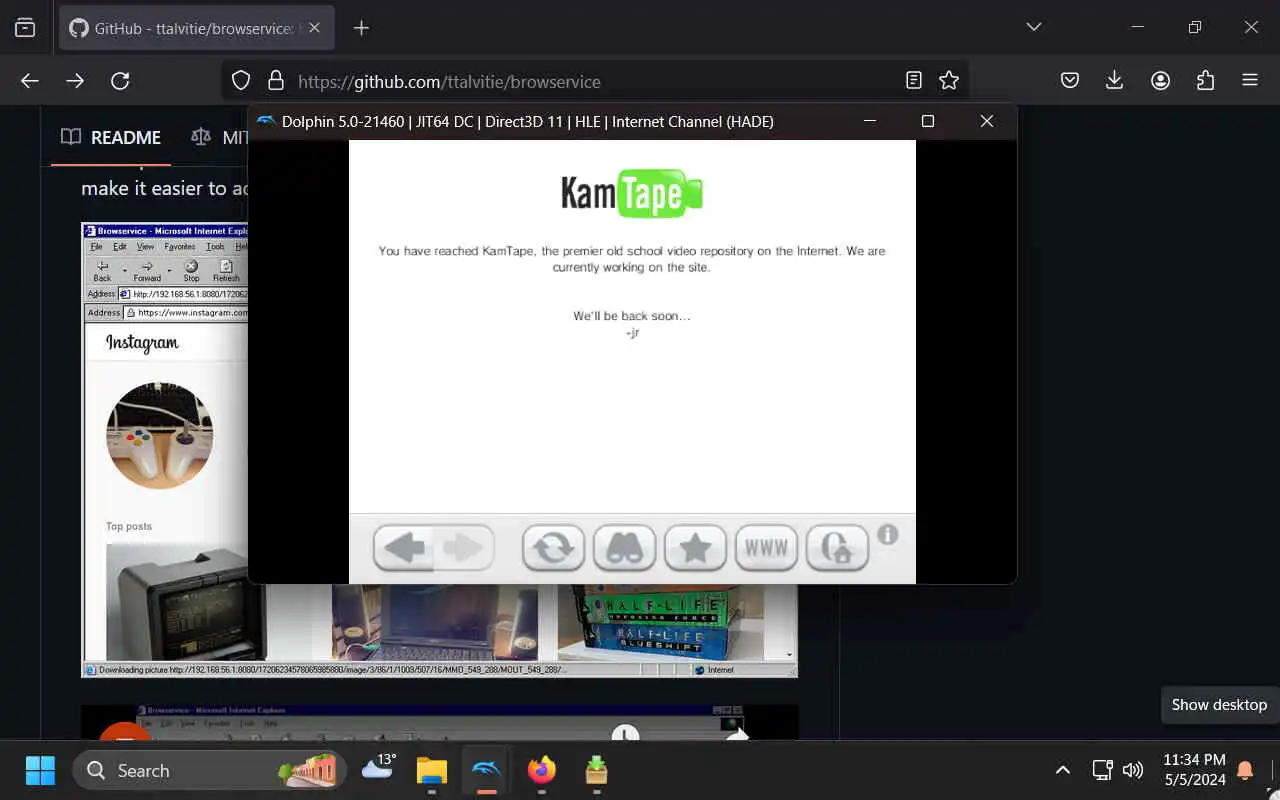Open the volume speaker tray icon
This screenshot has height=800, width=1280.
click(1133, 770)
